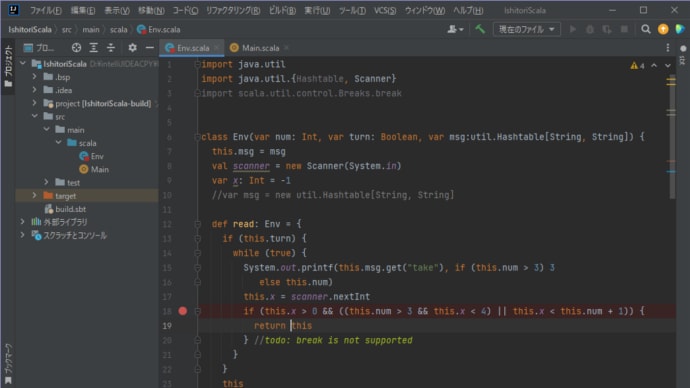
Task: Click the Select Opened File crosshair icon
Action: 76,48
